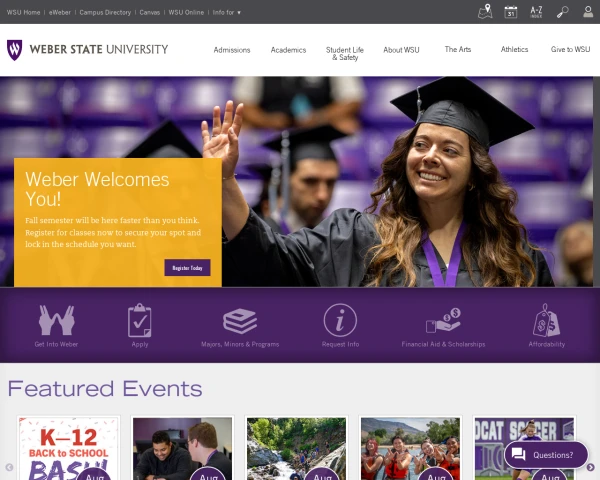Image resolution: width=600 pixels, height=480 pixels.
Task: Click the Affordability label
Action: click(x=546, y=344)
